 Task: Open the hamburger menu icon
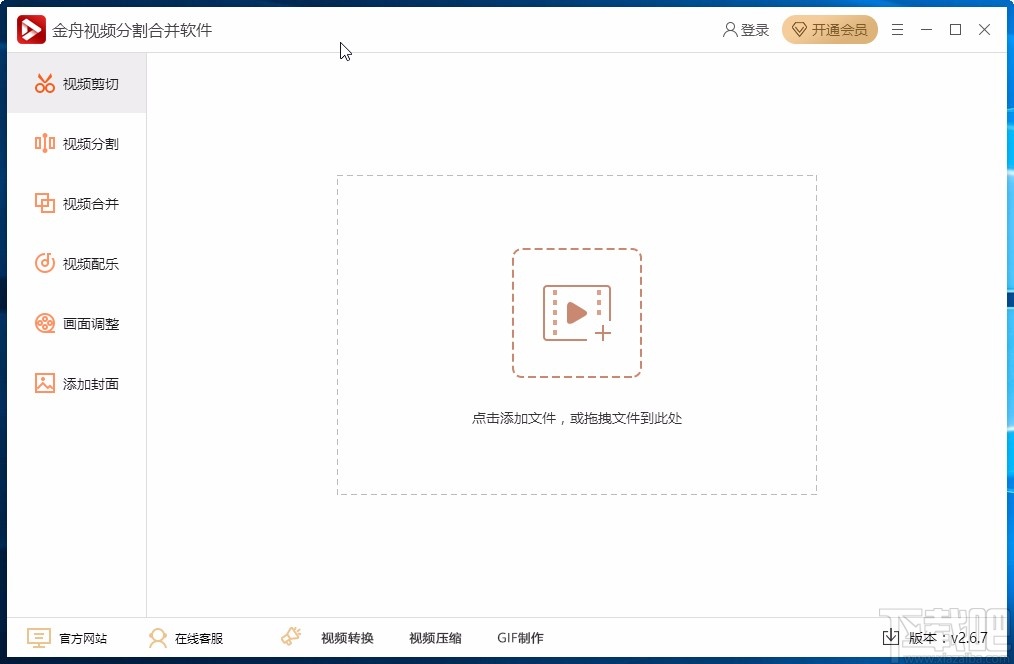(x=898, y=30)
